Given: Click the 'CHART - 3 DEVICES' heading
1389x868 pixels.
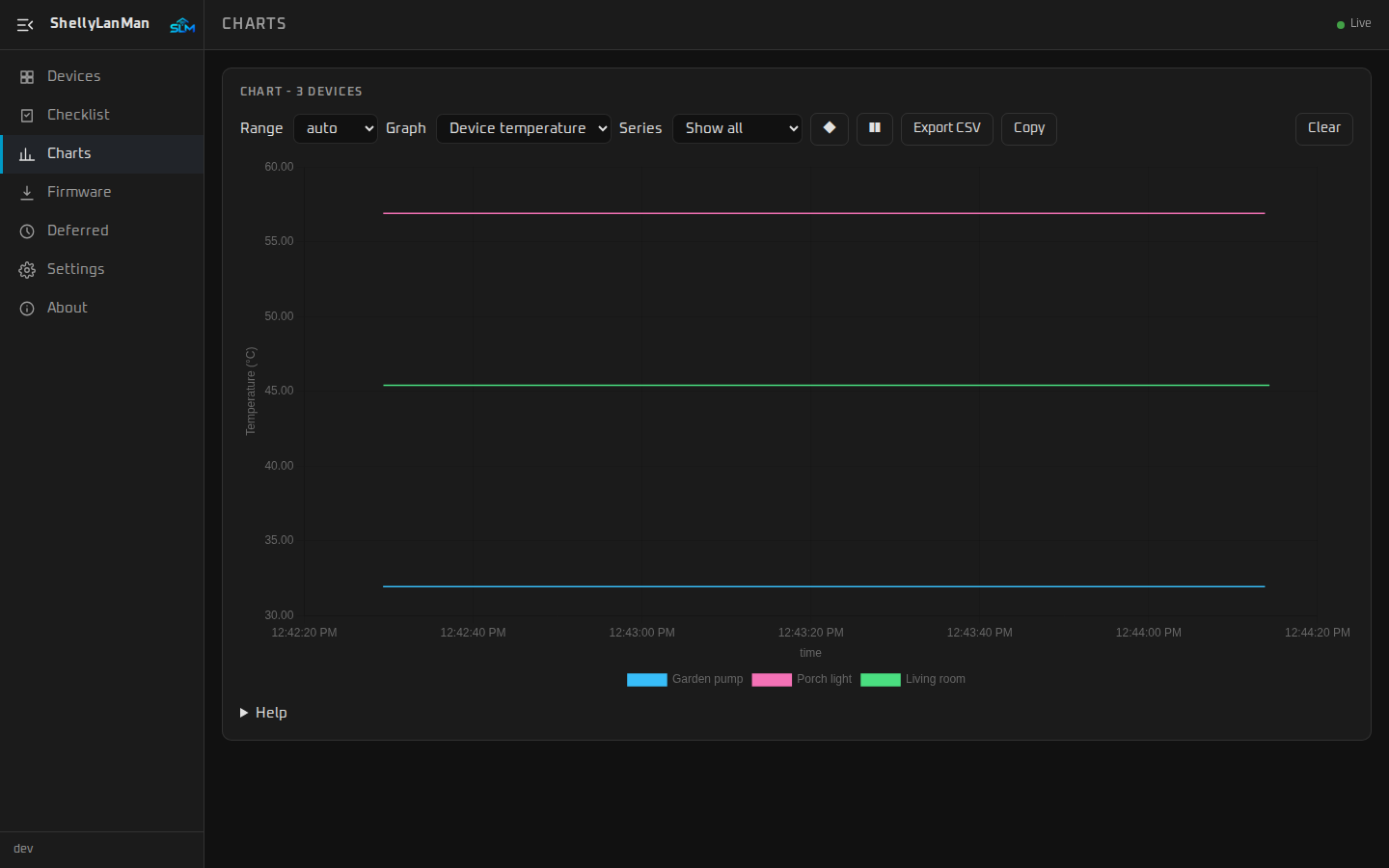Looking at the screenshot, I should click(301, 92).
